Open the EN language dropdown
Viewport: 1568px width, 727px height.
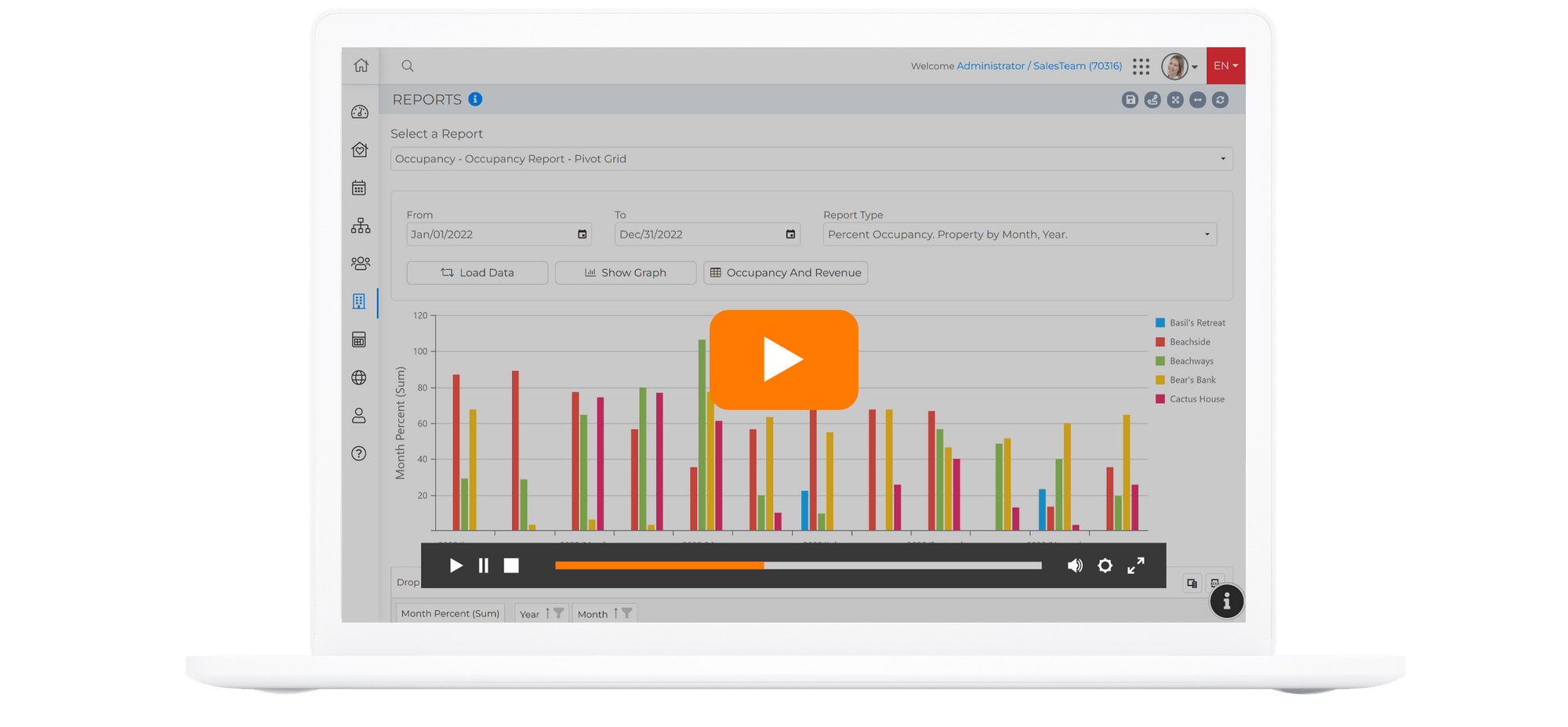(1226, 66)
